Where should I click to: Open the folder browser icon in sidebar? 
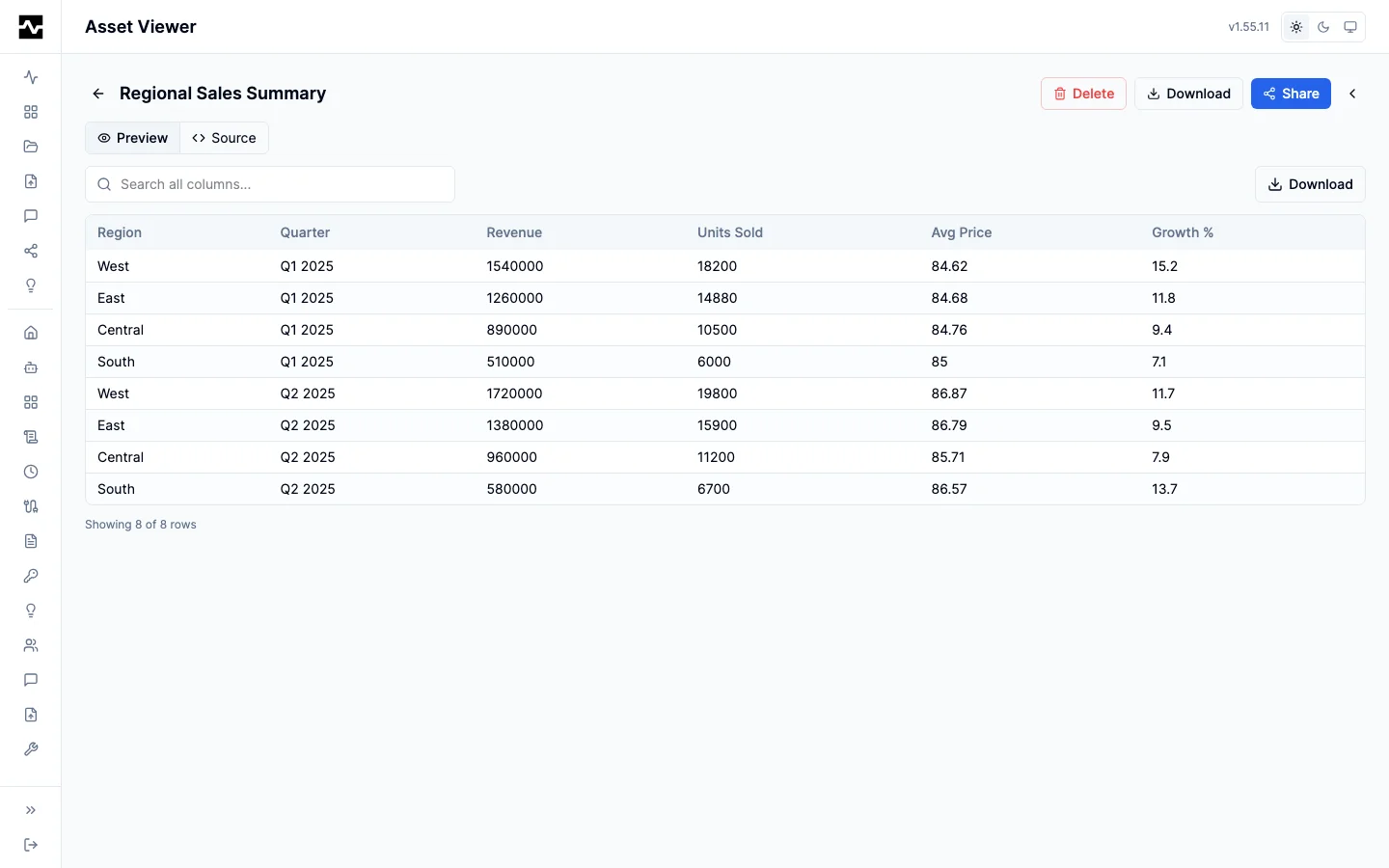[x=30, y=147]
